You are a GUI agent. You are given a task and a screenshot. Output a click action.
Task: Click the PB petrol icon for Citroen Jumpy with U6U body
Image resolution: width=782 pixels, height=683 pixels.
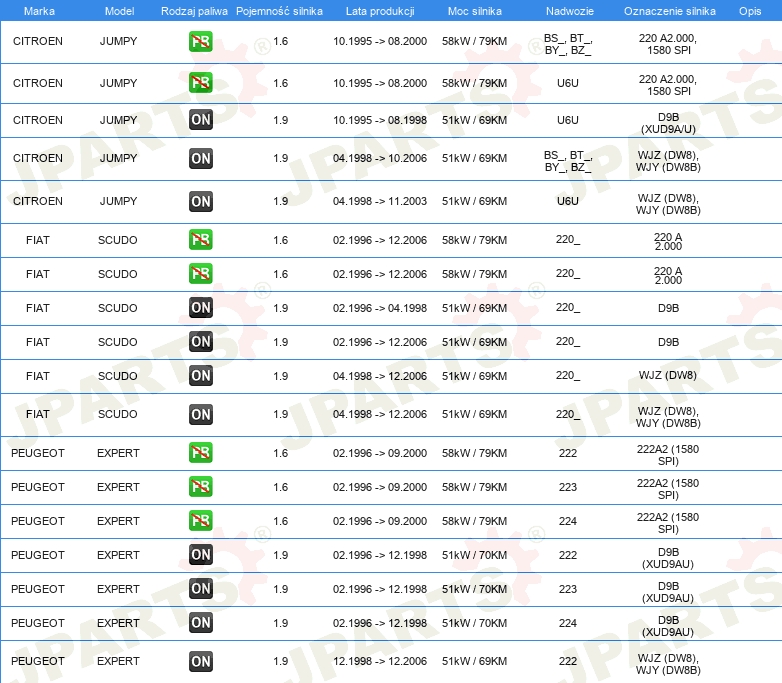tap(201, 83)
